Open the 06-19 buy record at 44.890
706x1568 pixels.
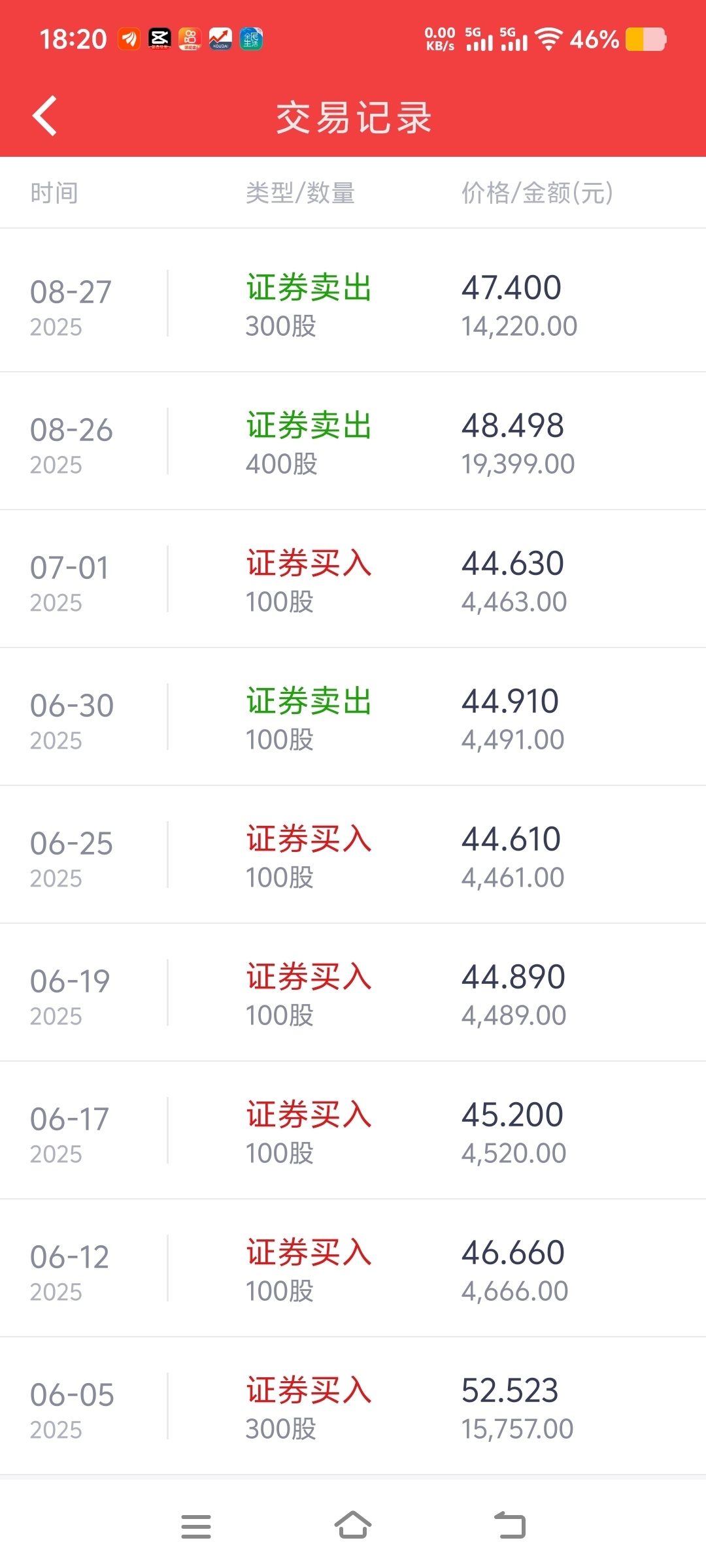point(353,992)
